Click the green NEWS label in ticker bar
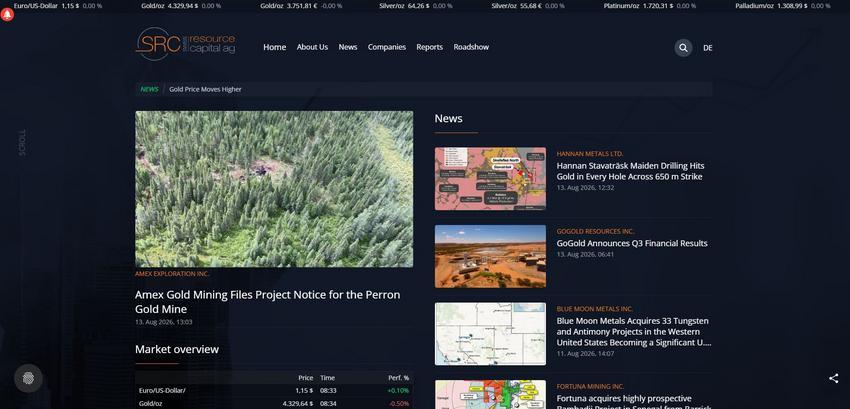The image size is (850, 409). tap(150, 90)
